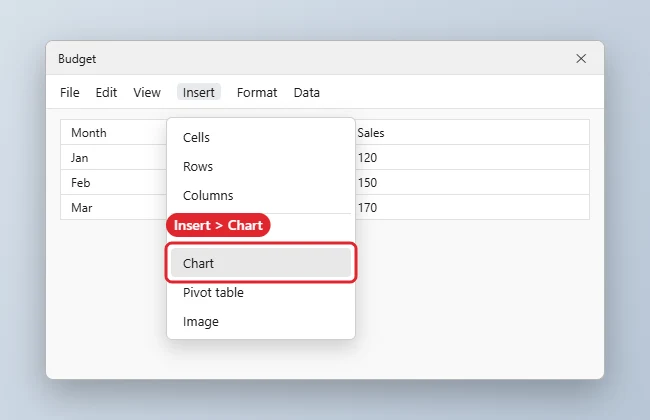Select the cell with value 170

[x=472, y=207]
